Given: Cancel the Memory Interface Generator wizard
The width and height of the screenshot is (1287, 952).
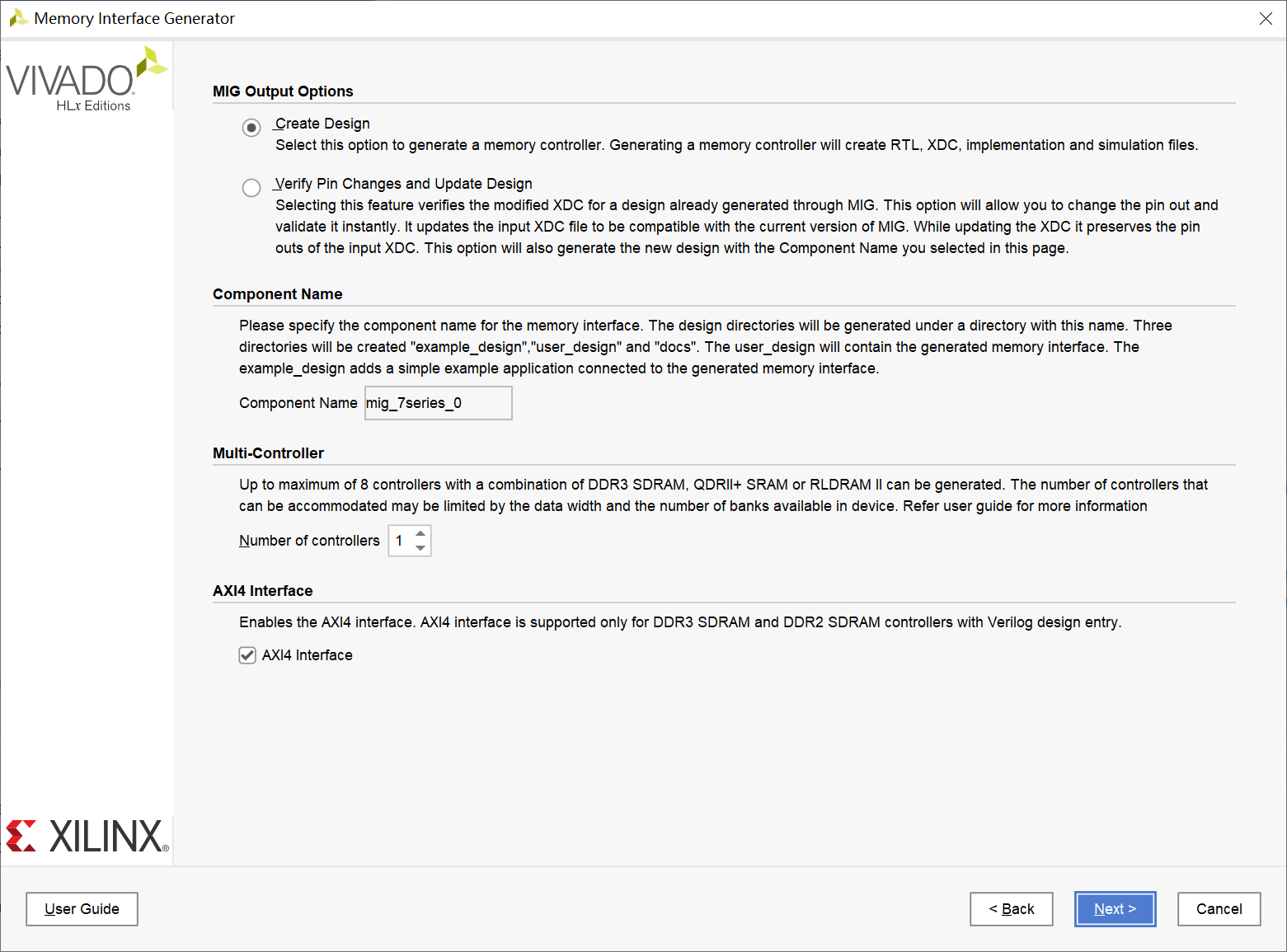Looking at the screenshot, I should 1219,909.
